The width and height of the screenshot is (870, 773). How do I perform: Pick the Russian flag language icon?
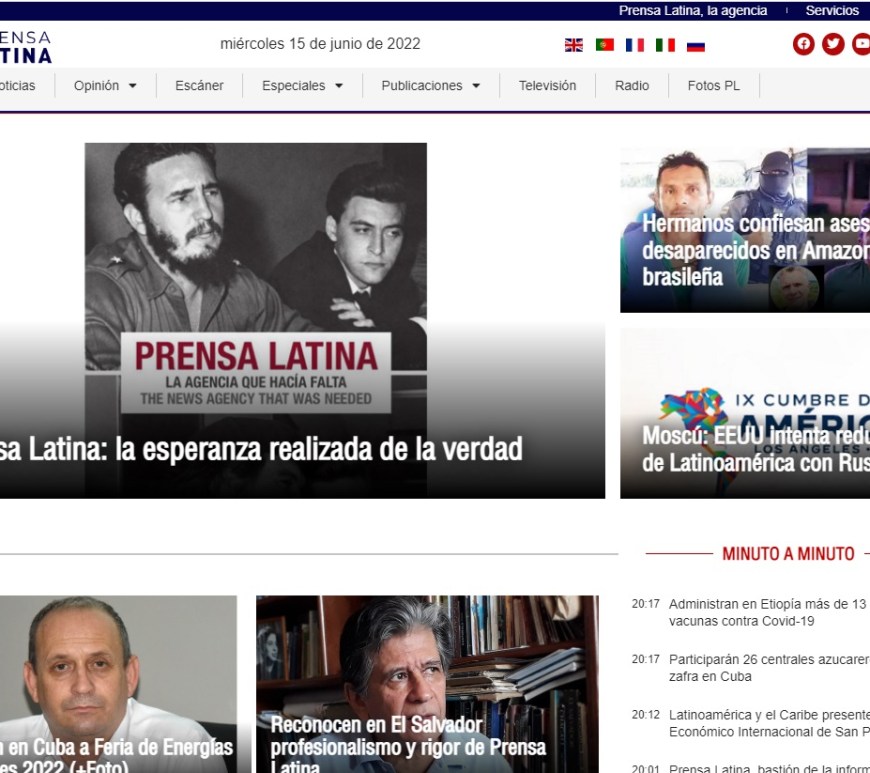[695, 44]
